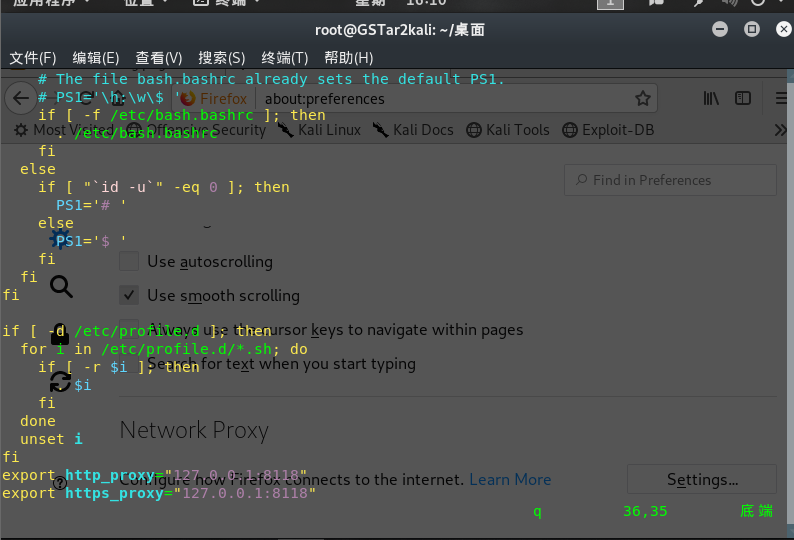Open the Kali Docs bookmark
This screenshot has width=794, height=540.
413,130
